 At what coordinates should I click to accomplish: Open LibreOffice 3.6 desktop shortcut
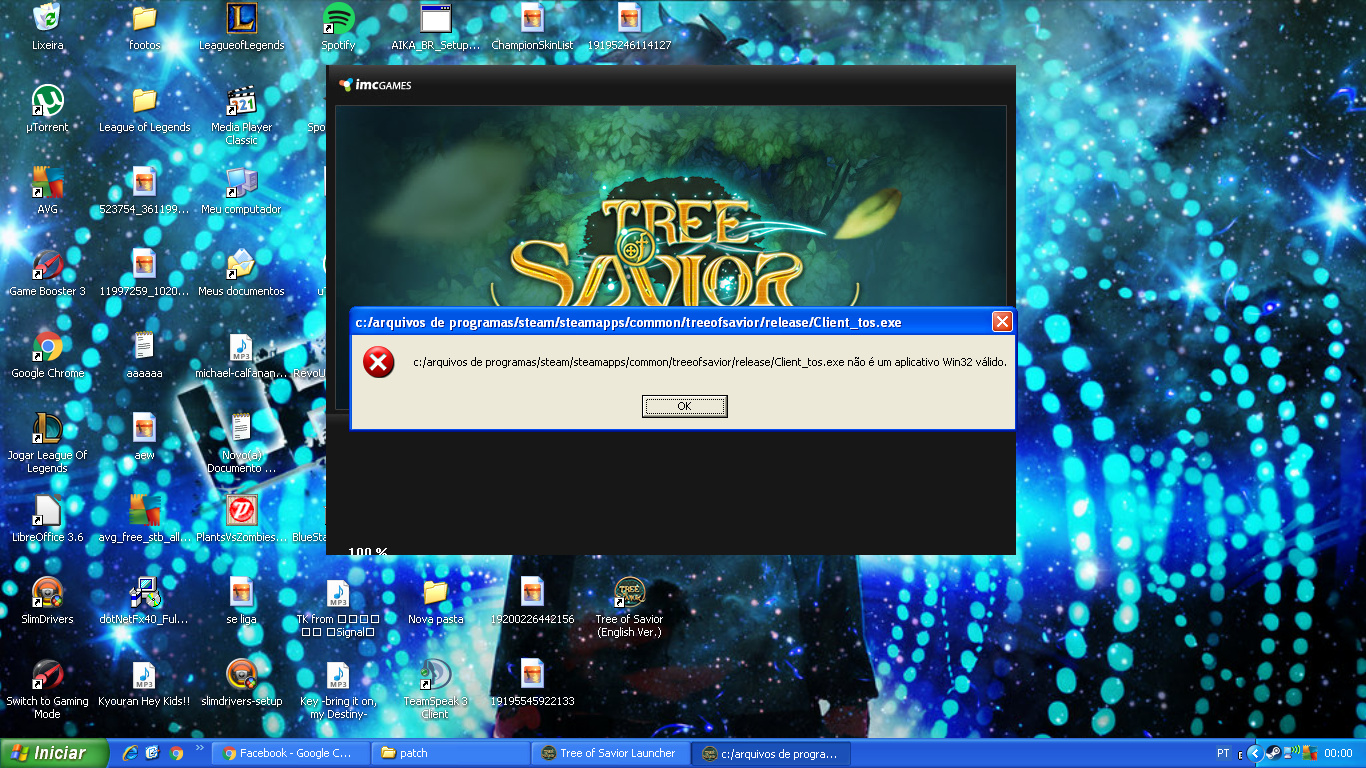click(x=47, y=512)
